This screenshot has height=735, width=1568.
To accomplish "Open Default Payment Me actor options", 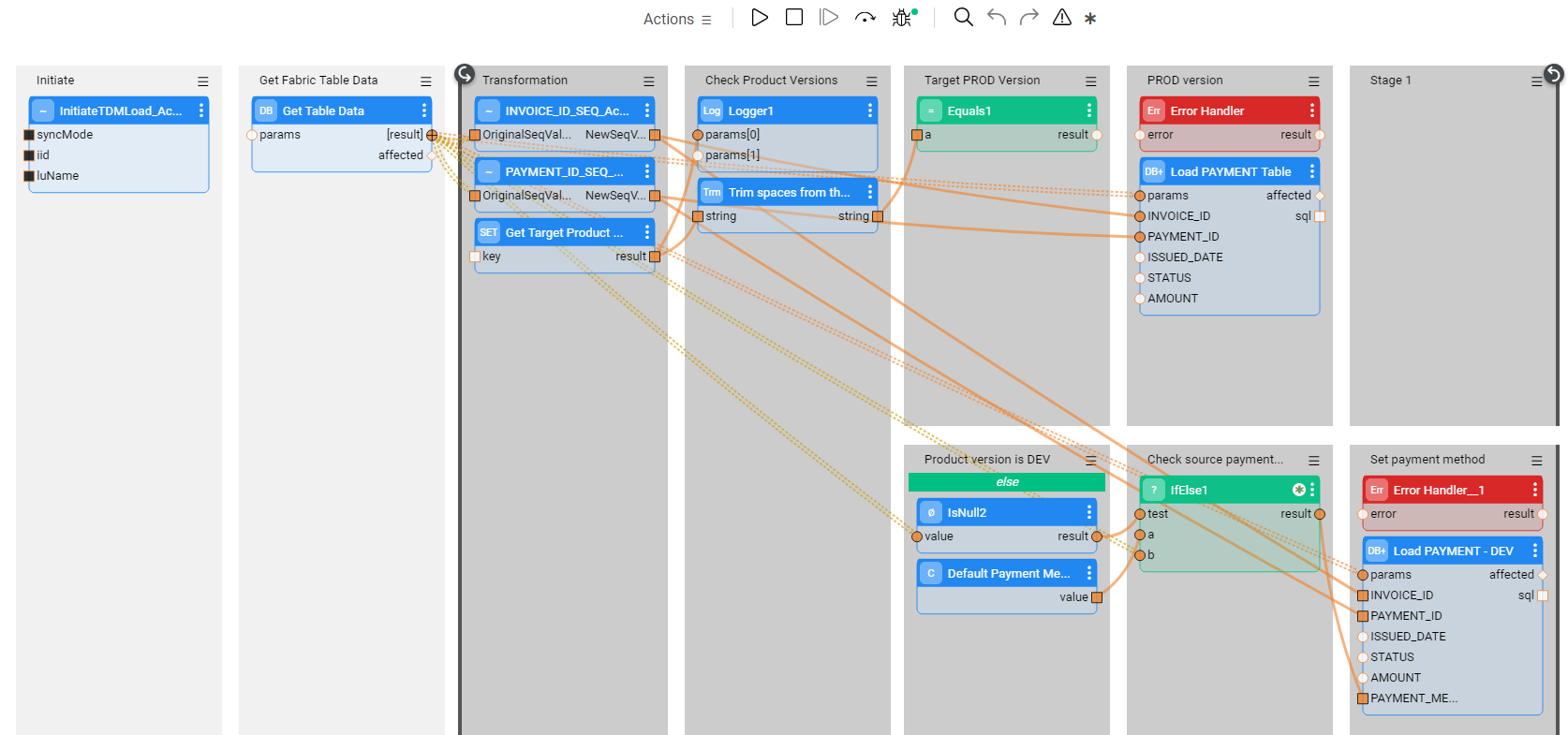I will pyautogui.click(x=1089, y=573).
